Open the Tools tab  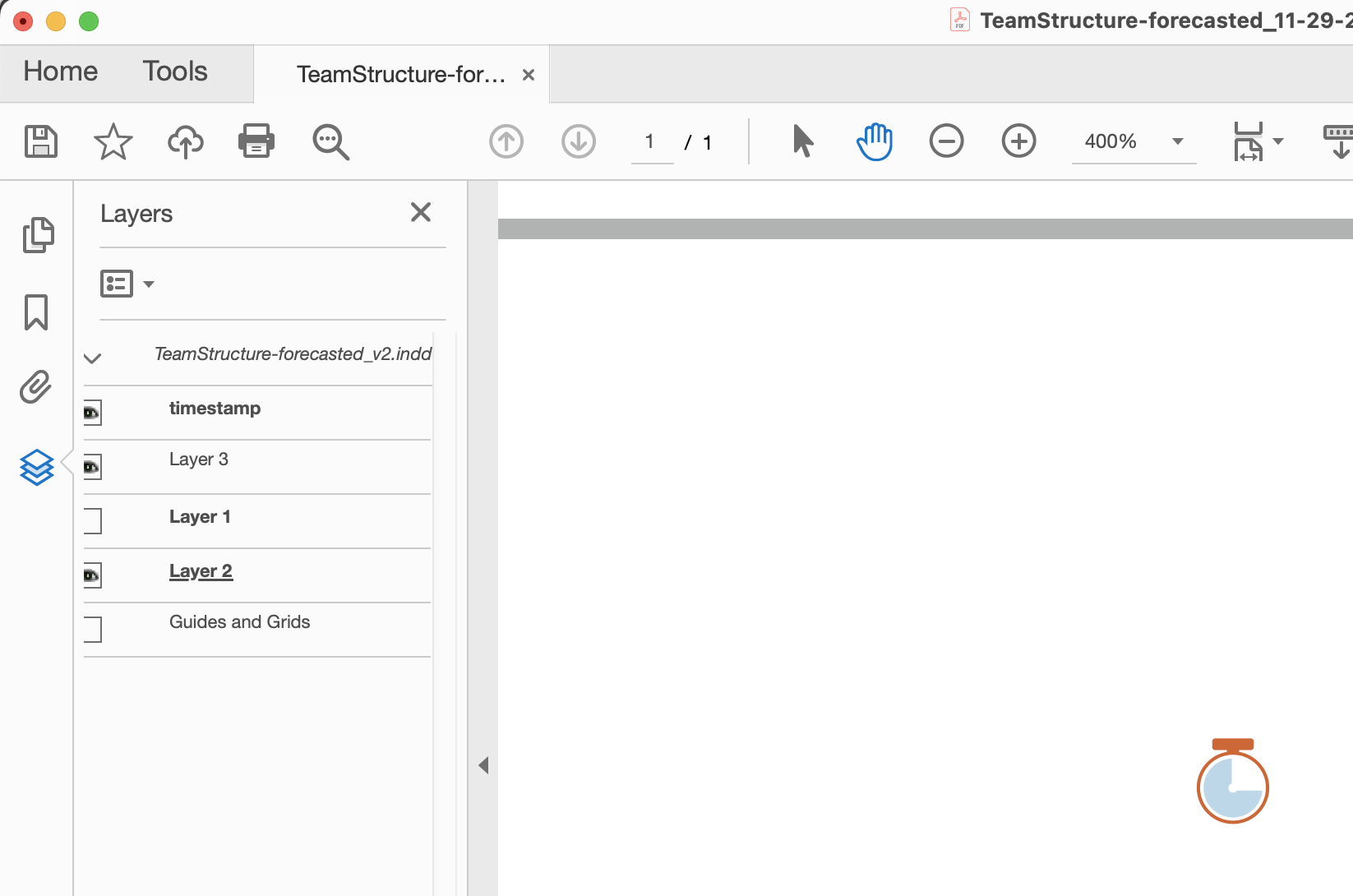(174, 72)
